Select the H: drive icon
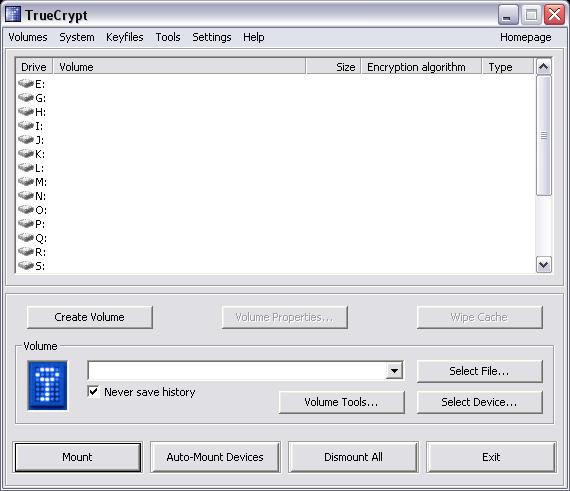The image size is (570, 491). coord(26,111)
